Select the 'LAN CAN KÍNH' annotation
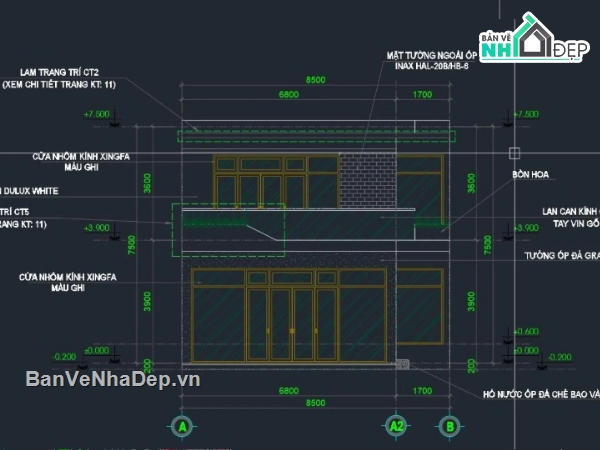Screen dimensions: 600x450 tap(570, 211)
